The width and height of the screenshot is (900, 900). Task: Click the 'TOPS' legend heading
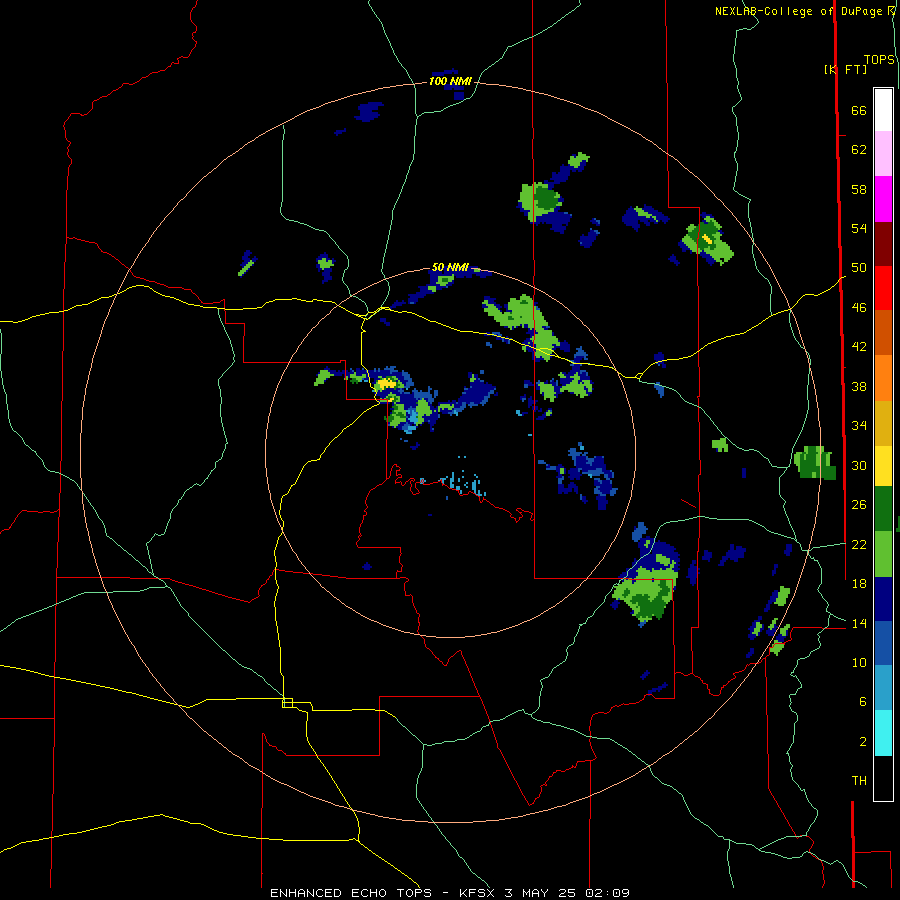[879, 59]
